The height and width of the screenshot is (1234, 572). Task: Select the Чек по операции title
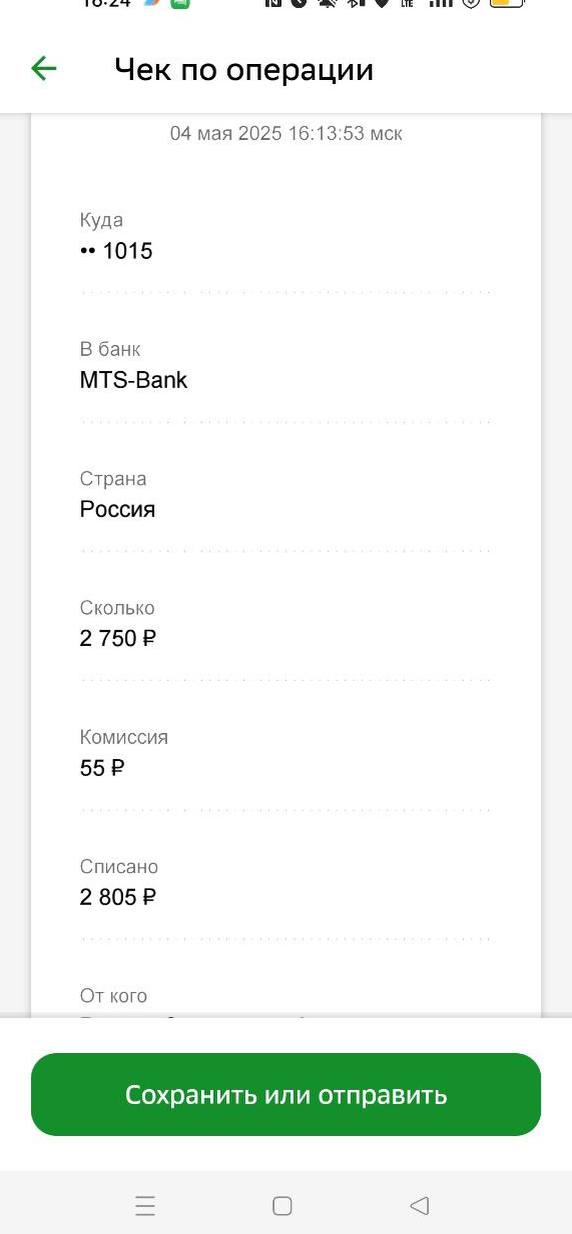click(244, 69)
